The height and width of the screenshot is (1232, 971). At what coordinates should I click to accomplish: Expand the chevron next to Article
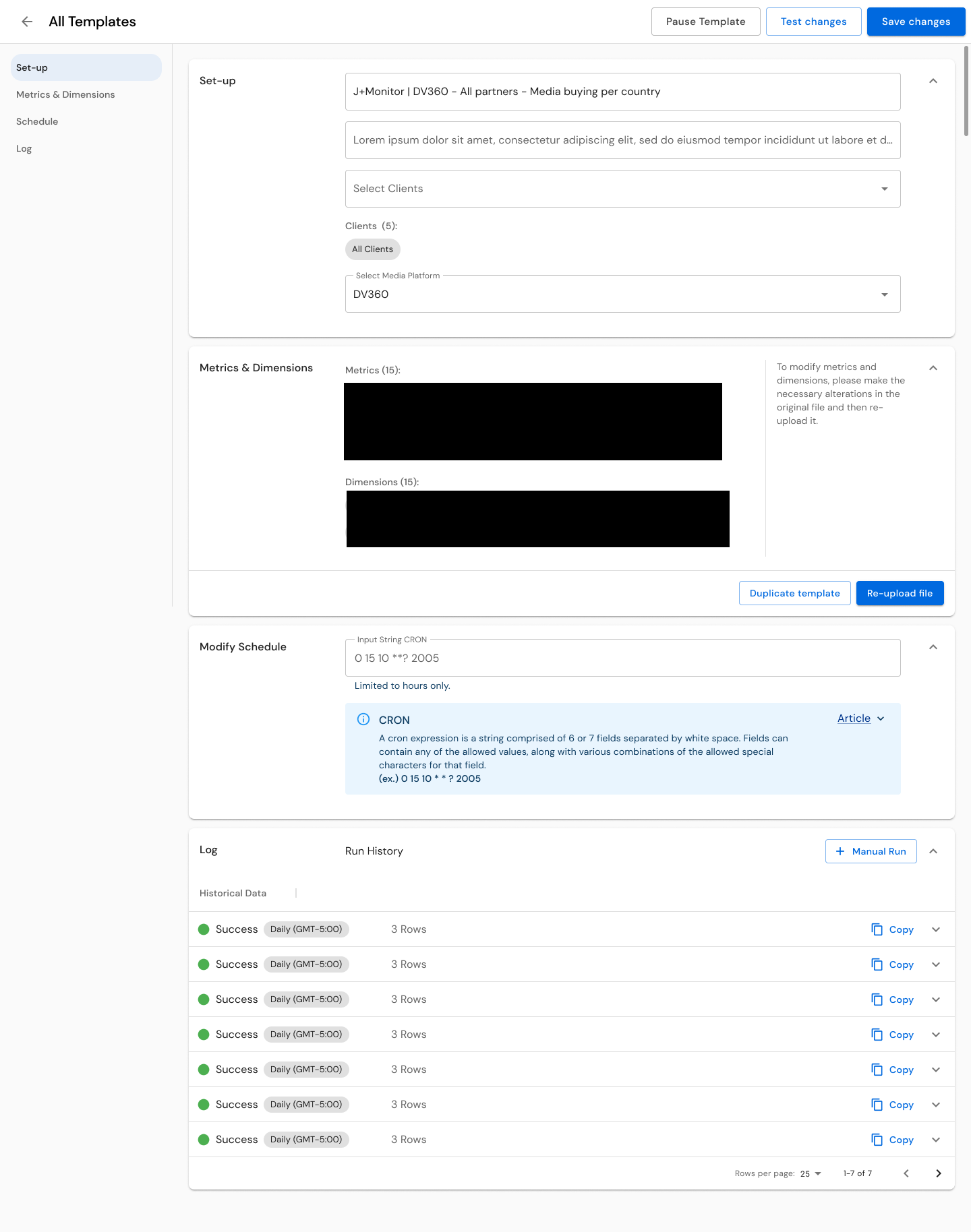click(x=881, y=718)
